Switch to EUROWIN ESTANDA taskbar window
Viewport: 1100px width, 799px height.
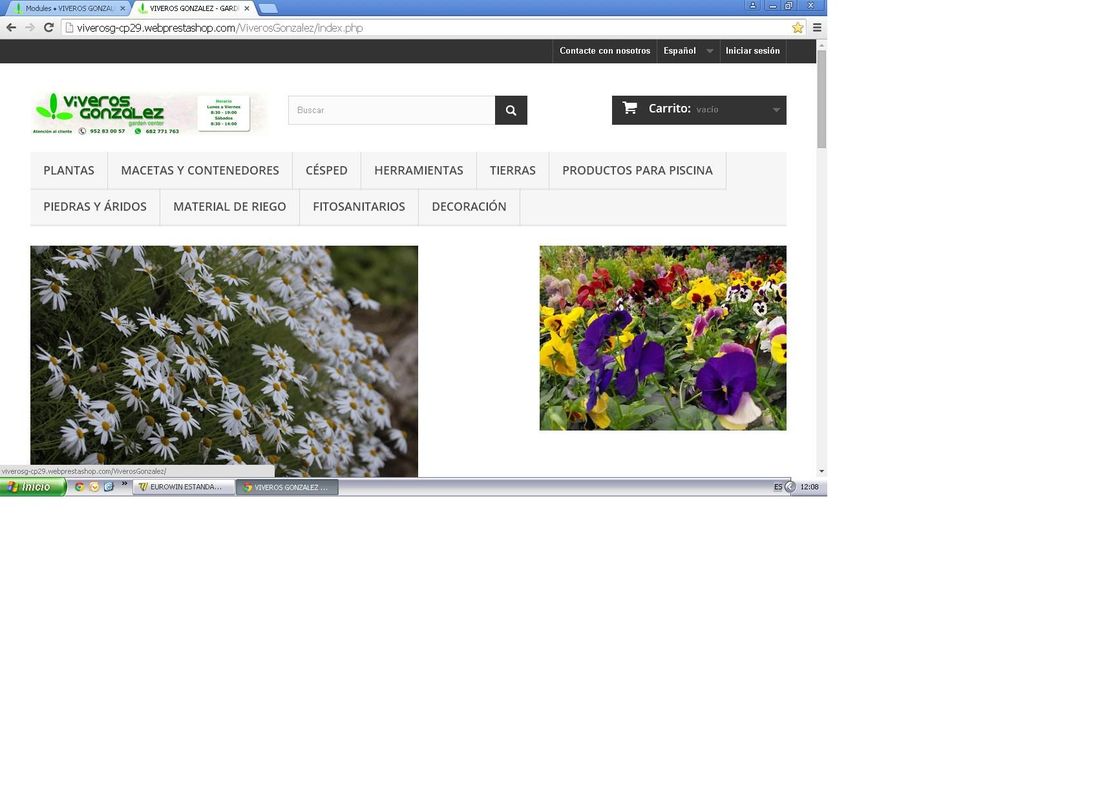184,487
